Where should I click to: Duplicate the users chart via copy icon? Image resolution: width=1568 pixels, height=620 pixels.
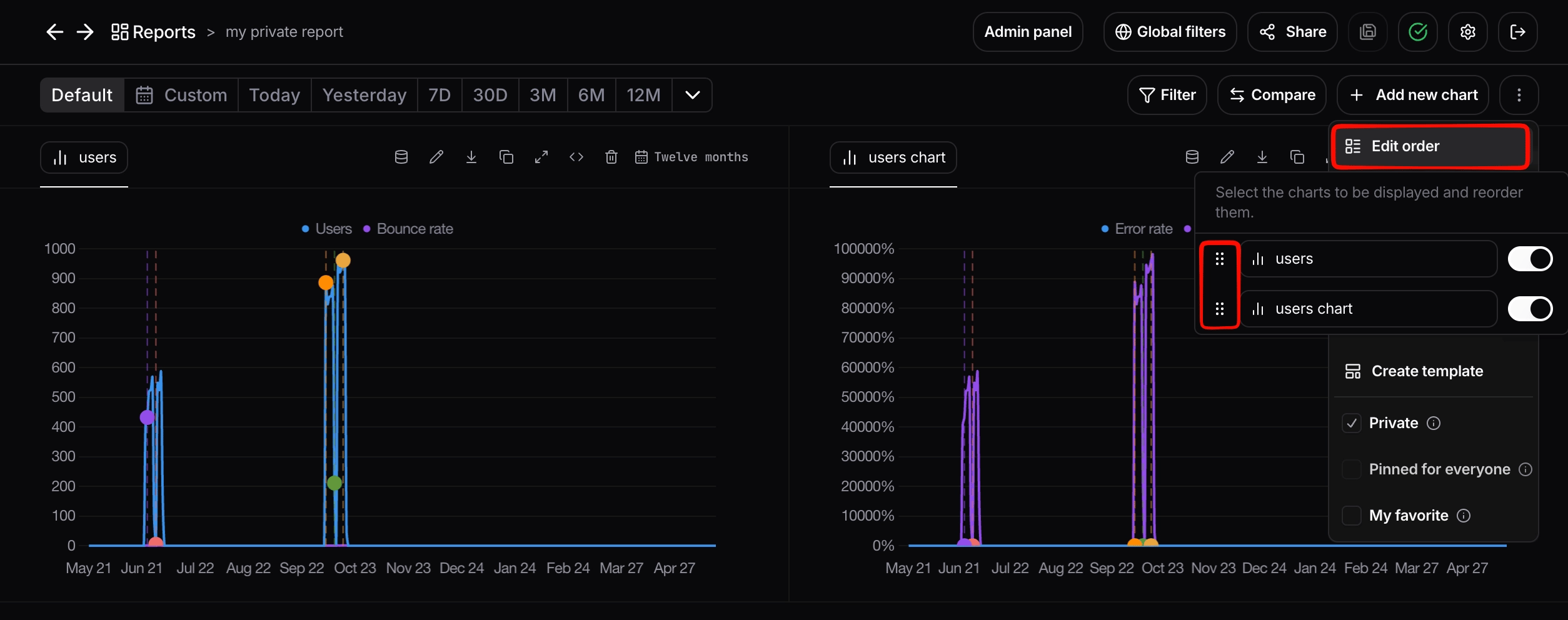pos(506,157)
